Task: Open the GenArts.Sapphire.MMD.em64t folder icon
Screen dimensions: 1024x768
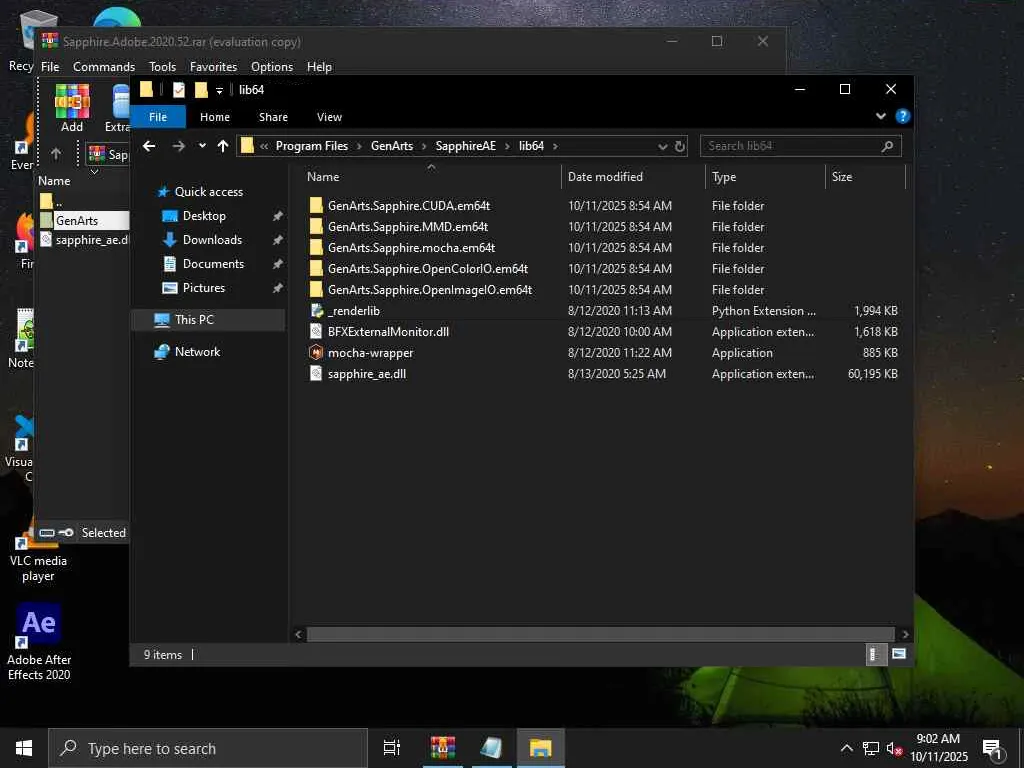Action: click(x=316, y=227)
